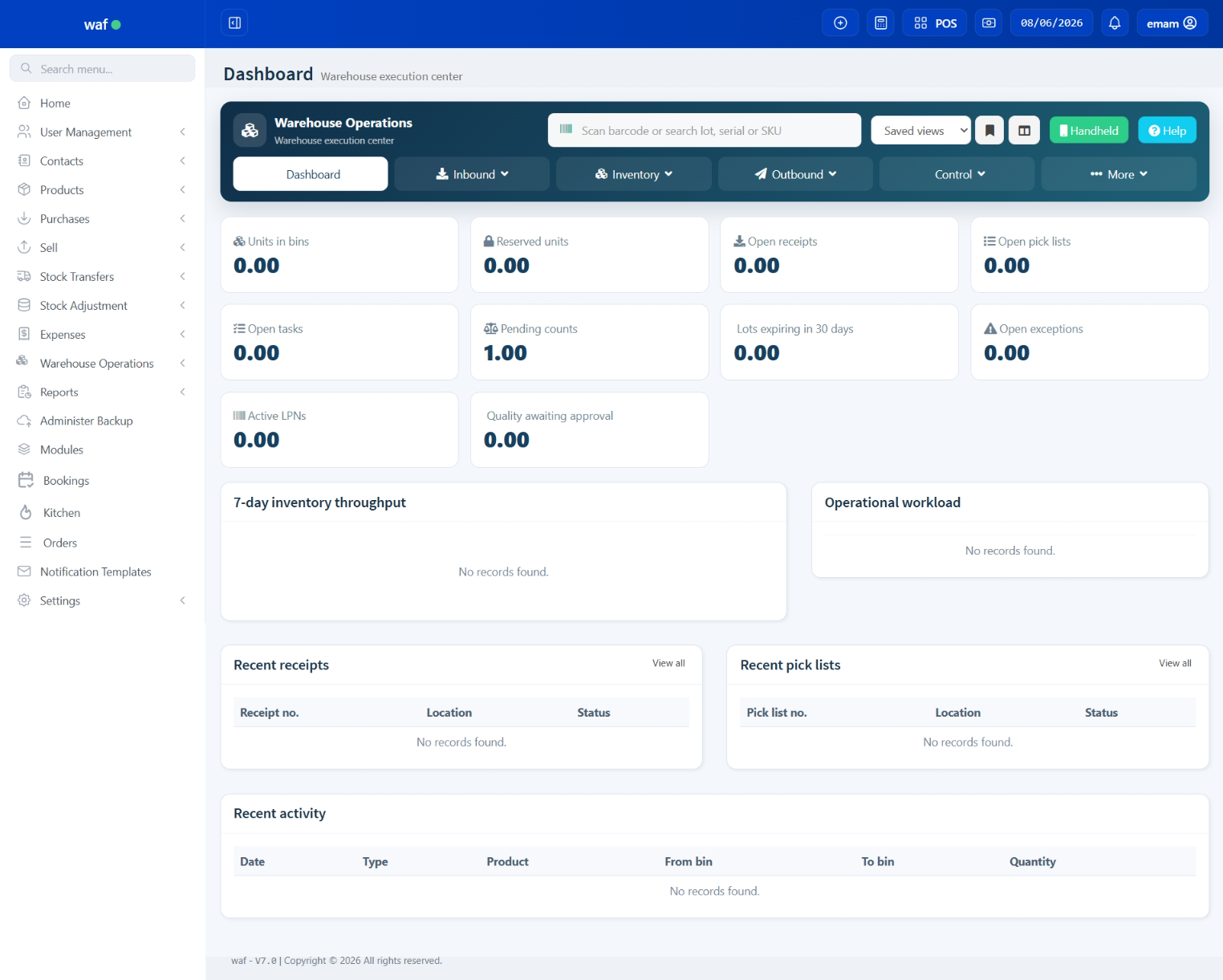Expand the More options dropdown

1119,174
